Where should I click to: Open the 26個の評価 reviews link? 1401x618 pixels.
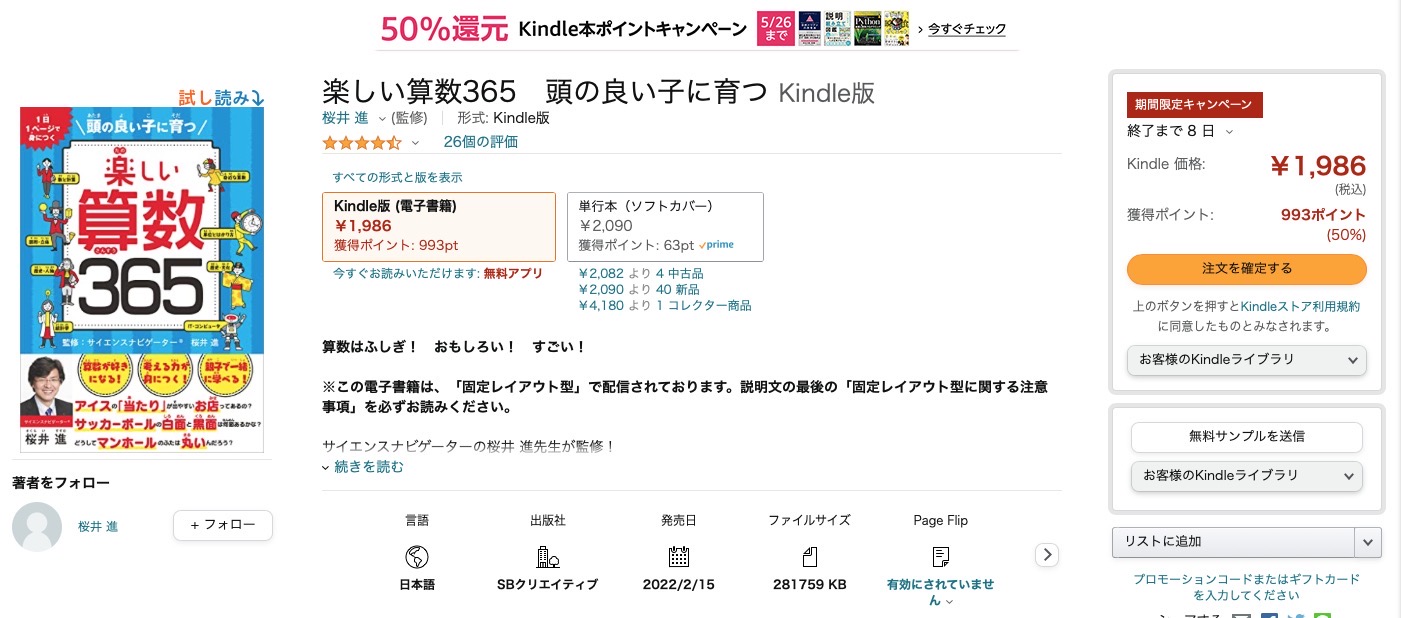tap(481, 142)
